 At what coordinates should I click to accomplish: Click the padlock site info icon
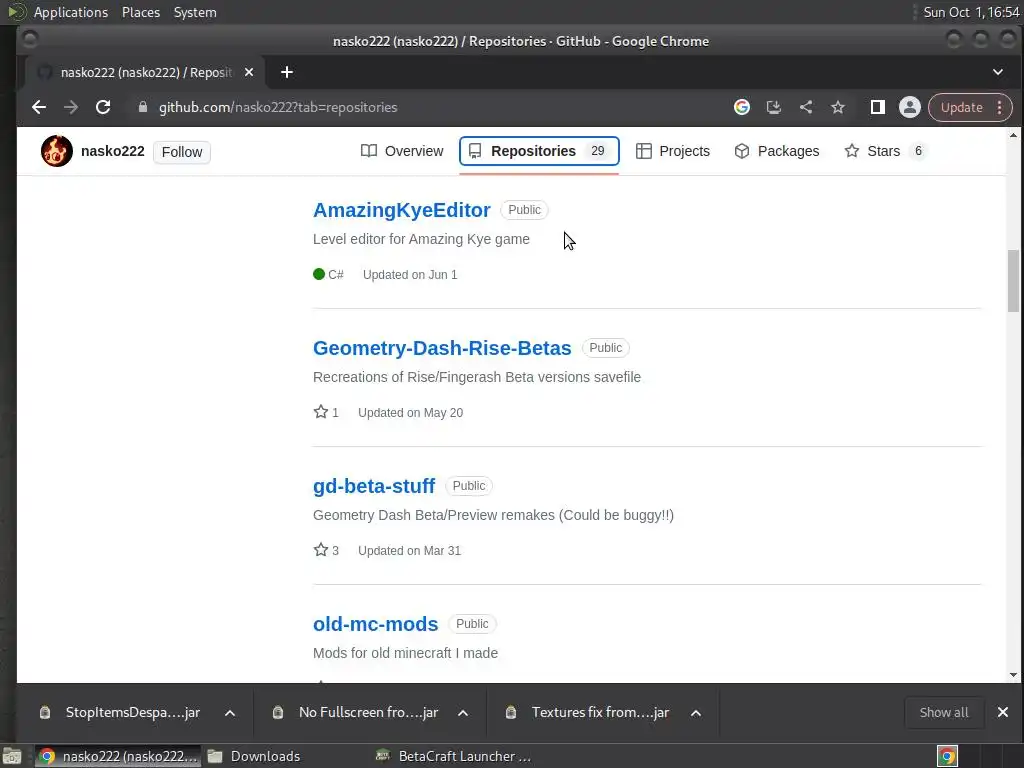click(x=143, y=107)
